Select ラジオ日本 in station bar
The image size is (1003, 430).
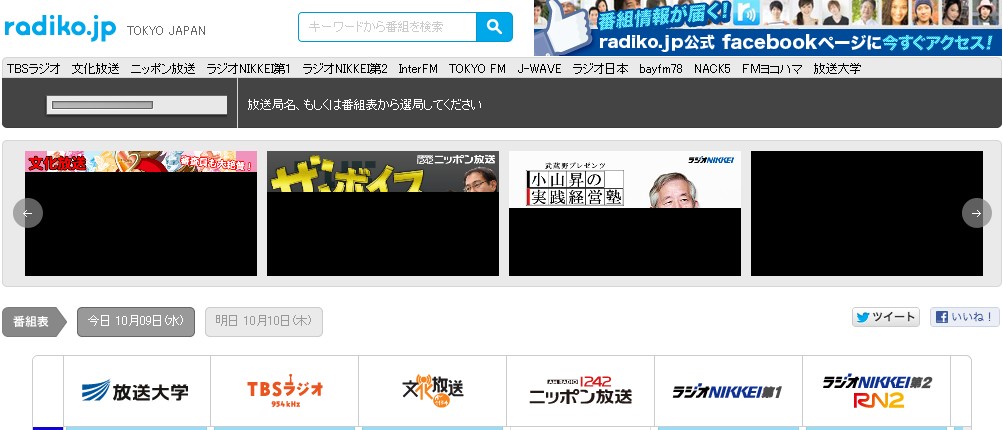click(x=600, y=68)
